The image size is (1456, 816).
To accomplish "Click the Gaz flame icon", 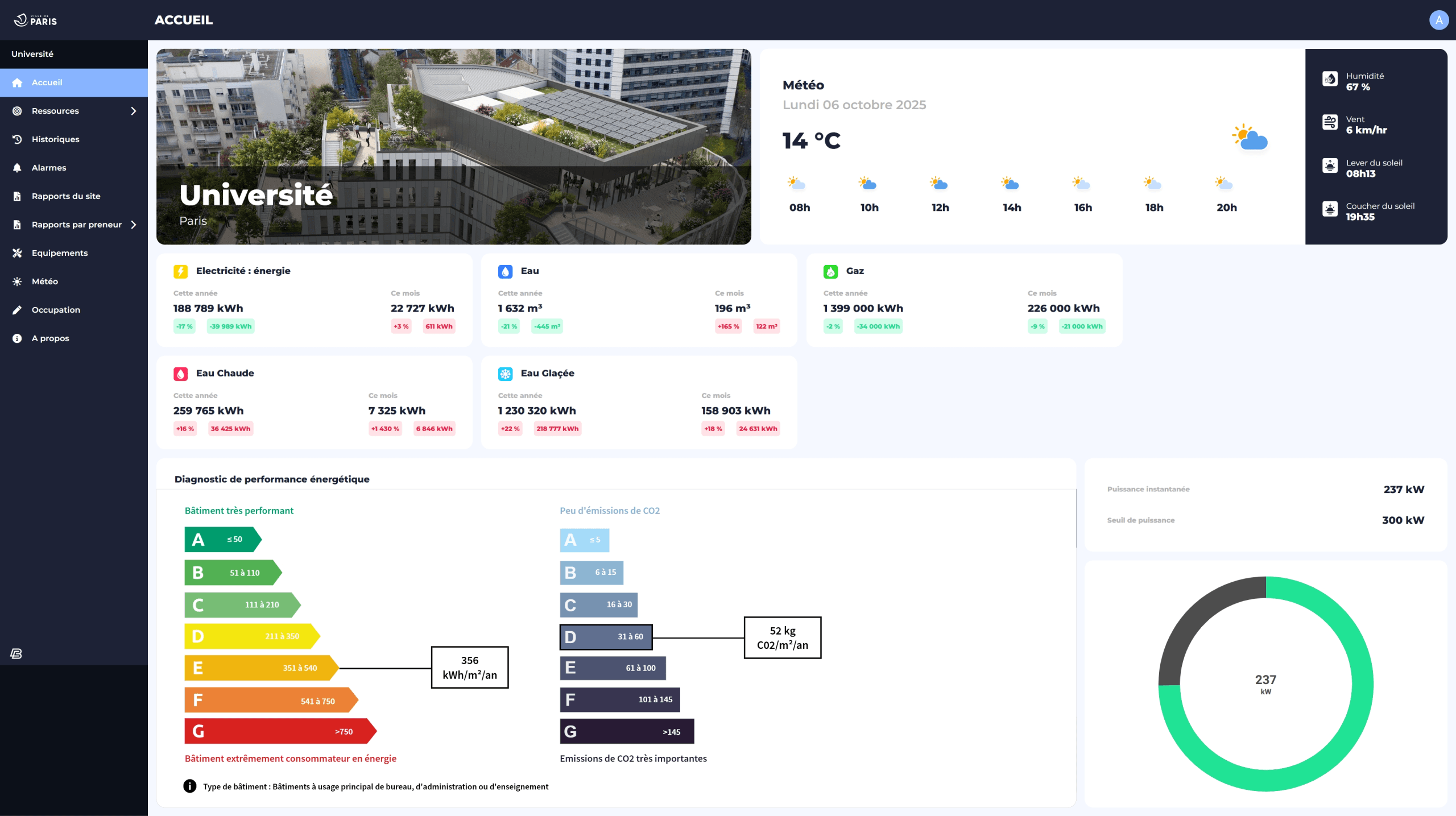I will coord(830,271).
